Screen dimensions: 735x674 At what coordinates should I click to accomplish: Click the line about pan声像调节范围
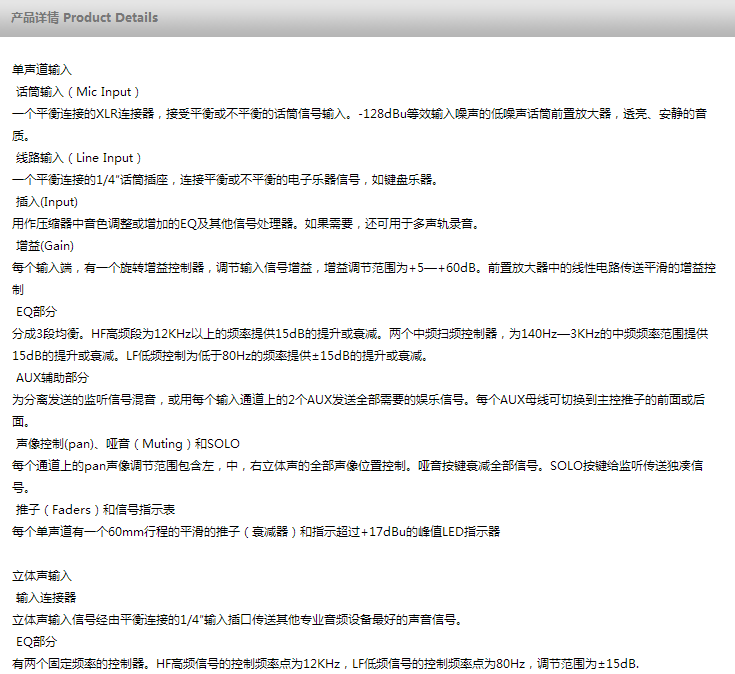click(358, 466)
